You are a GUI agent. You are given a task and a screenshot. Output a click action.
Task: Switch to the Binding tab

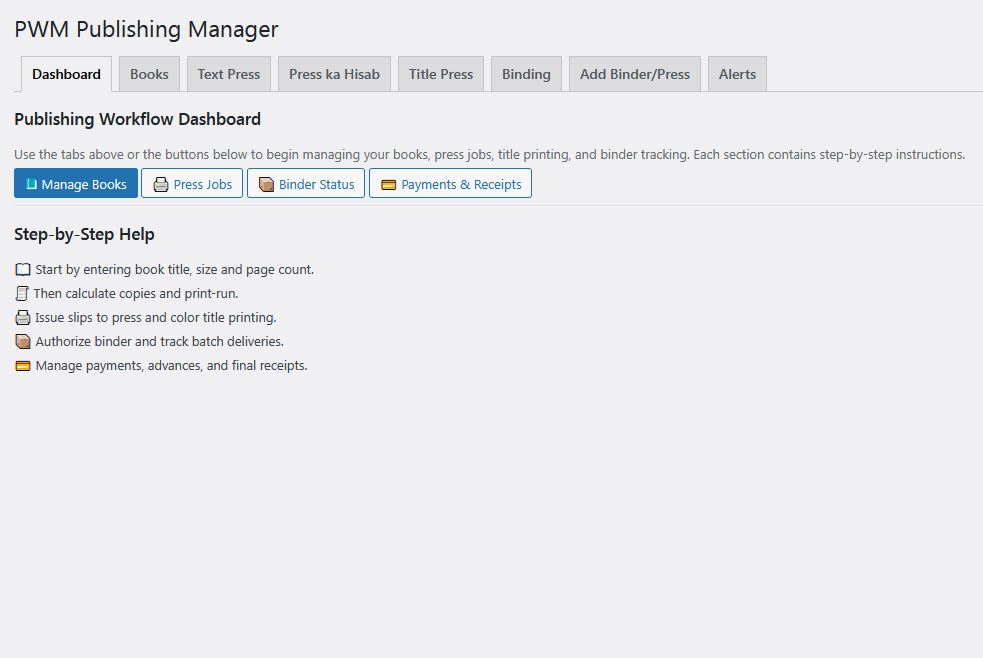tap(526, 73)
